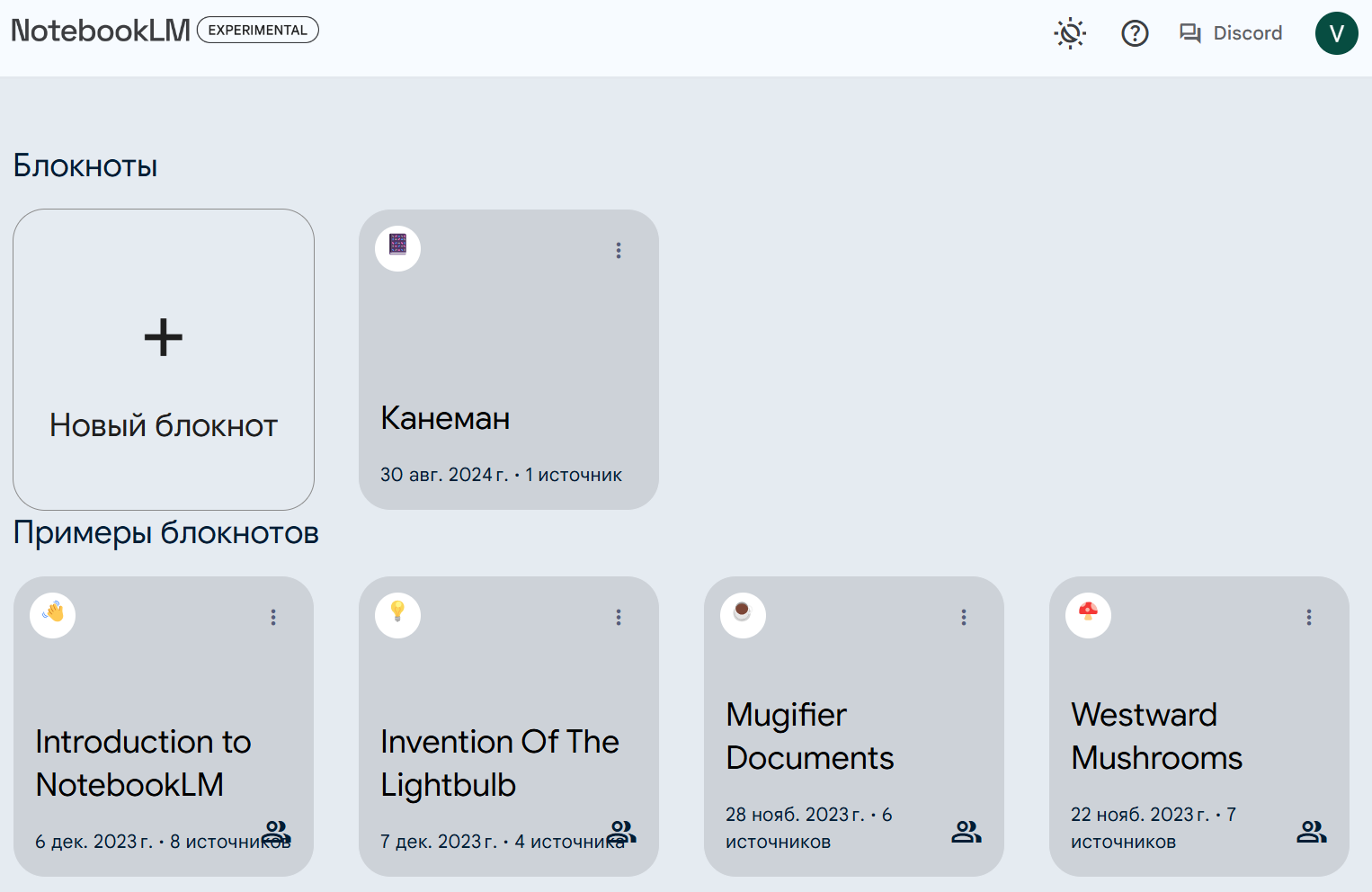Click the NotebookLM logo
Screen dimensions: 1372x892
[x=101, y=31]
